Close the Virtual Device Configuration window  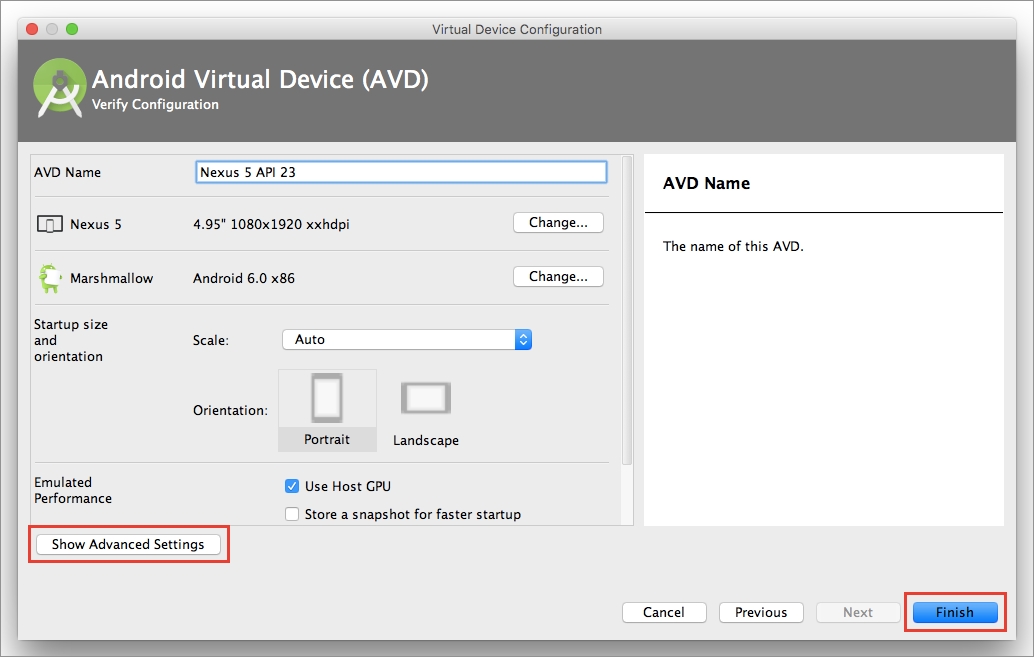[32, 29]
